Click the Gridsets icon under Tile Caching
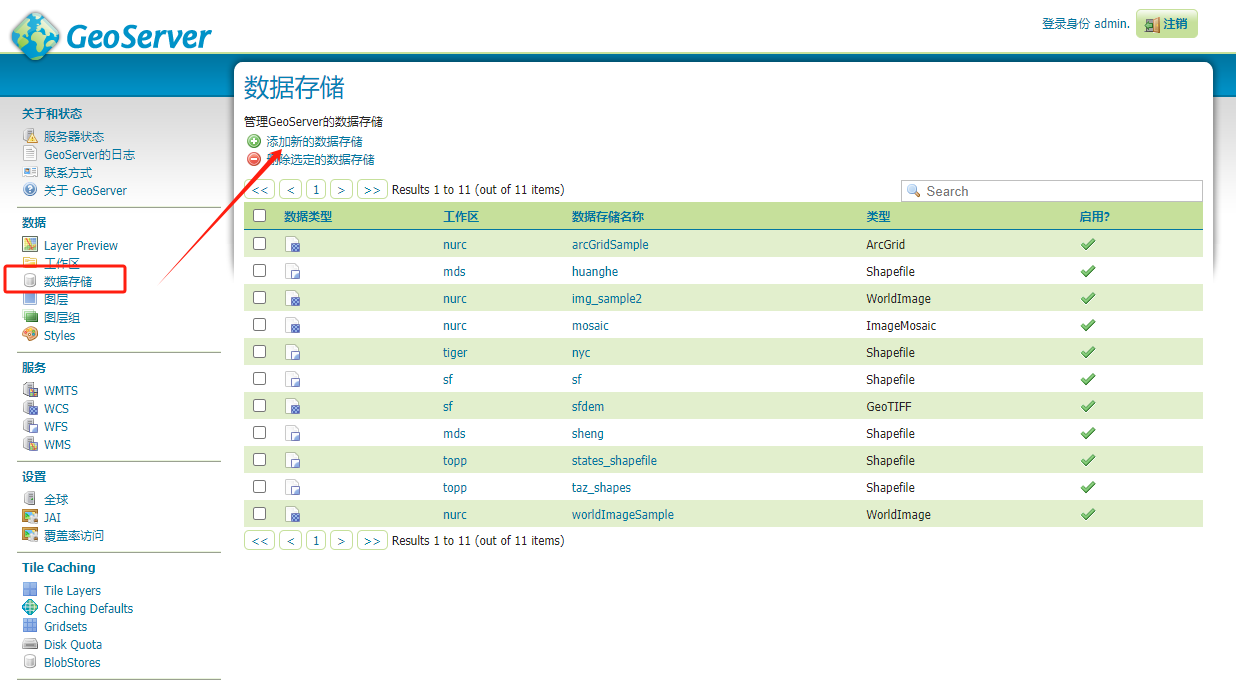Image resolution: width=1236 pixels, height=680 pixels. point(30,626)
